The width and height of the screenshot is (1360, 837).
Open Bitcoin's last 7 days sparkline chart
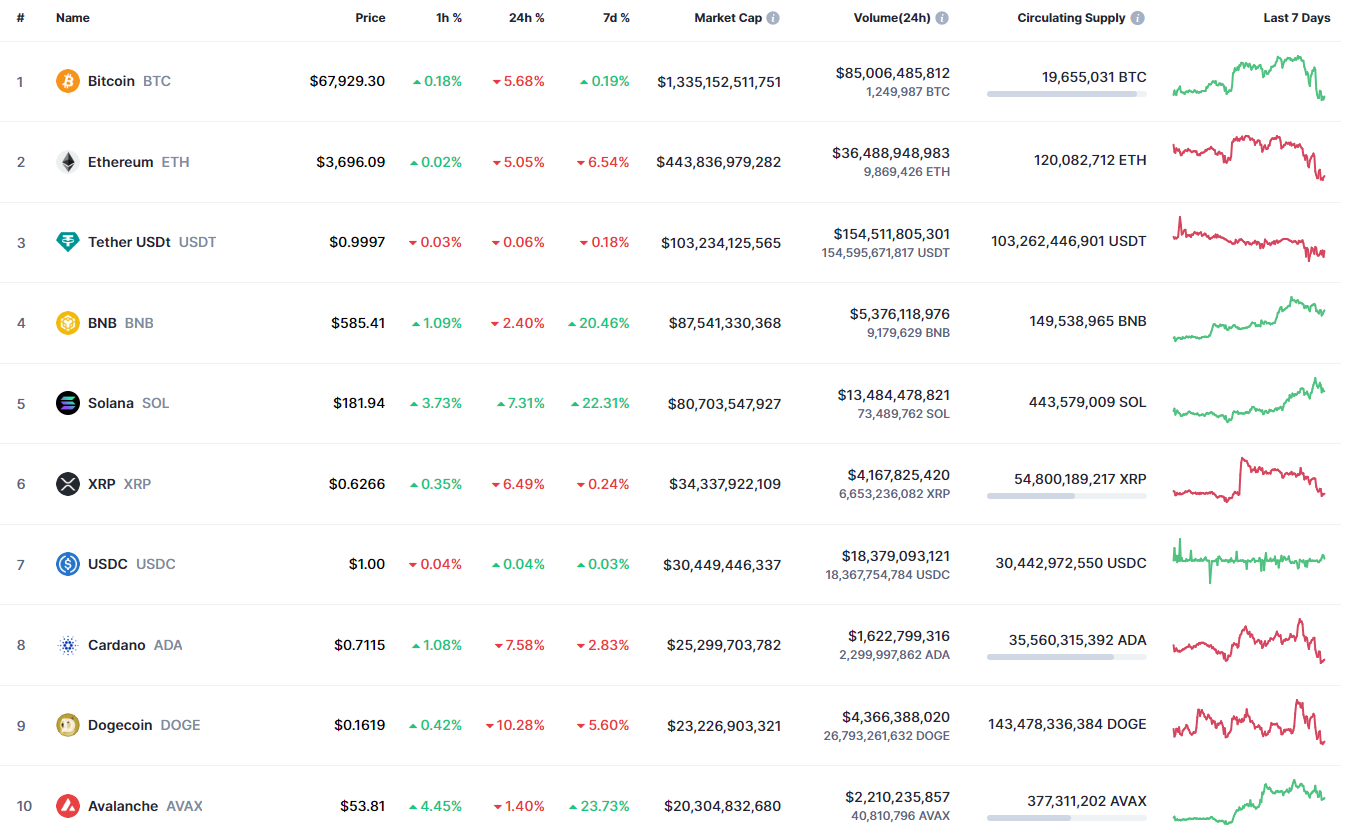point(1250,78)
